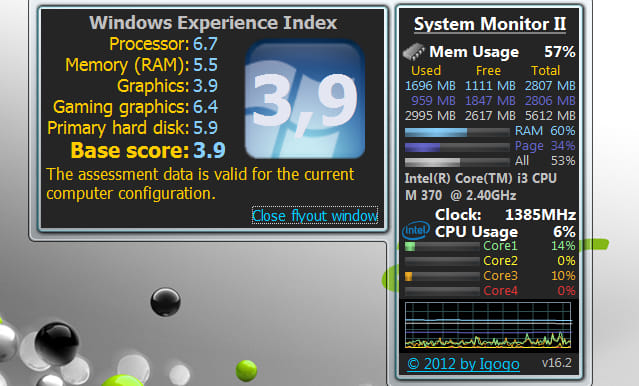
Task: Click the Intel logo icon
Action: coord(416,230)
